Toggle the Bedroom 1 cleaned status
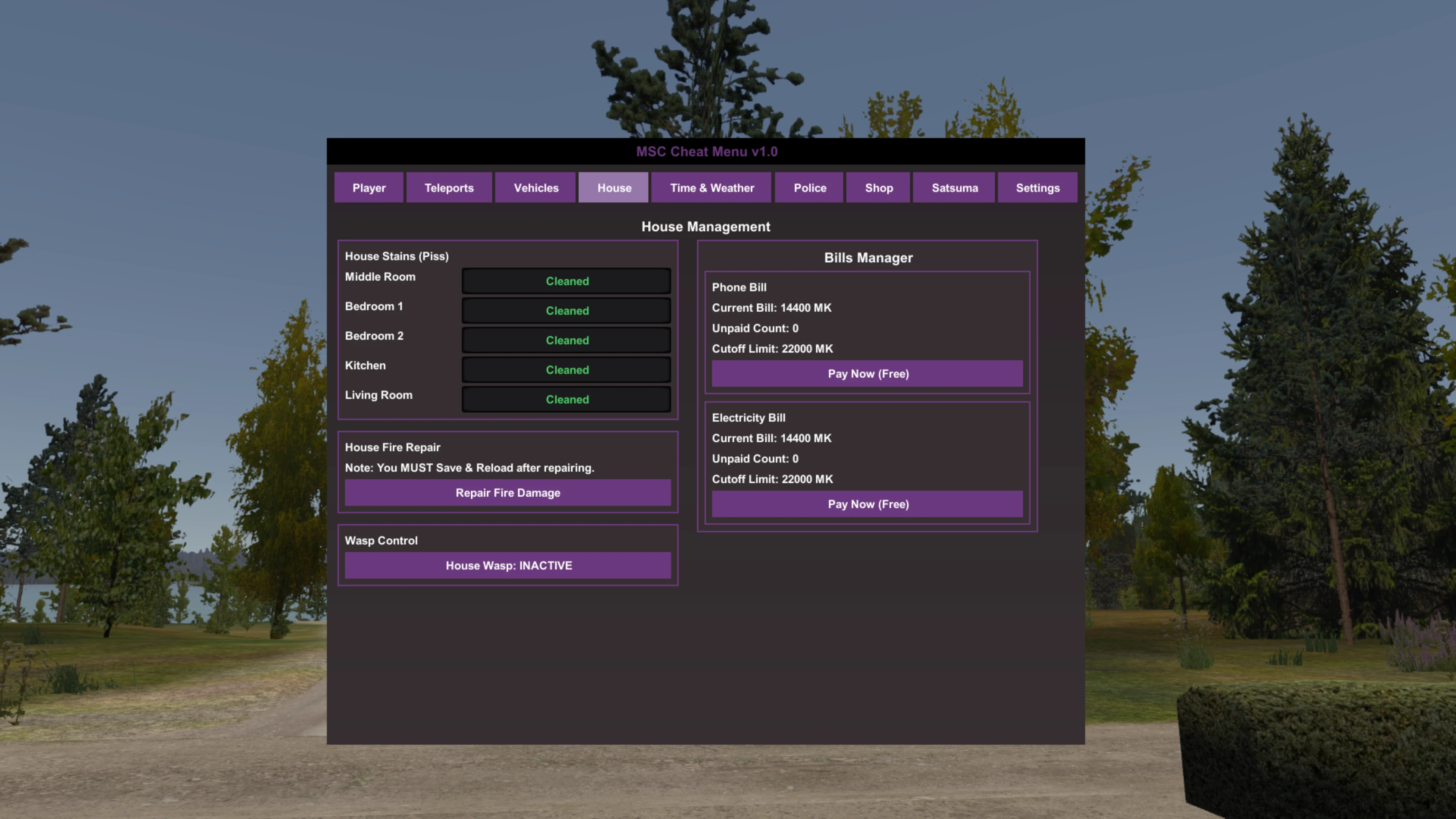 coord(566,310)
